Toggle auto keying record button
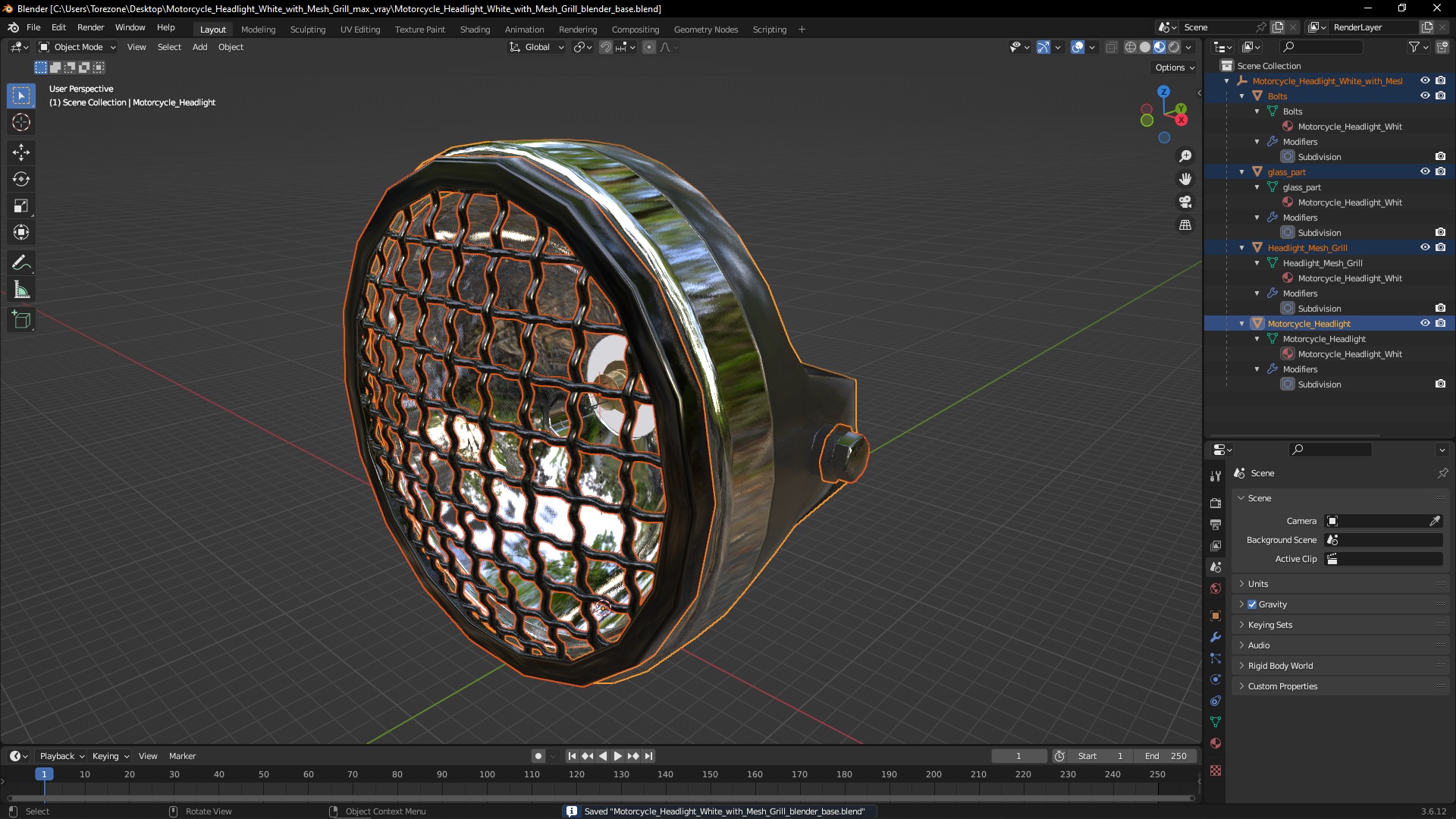 pyautogui.click(x=538, y=756)
